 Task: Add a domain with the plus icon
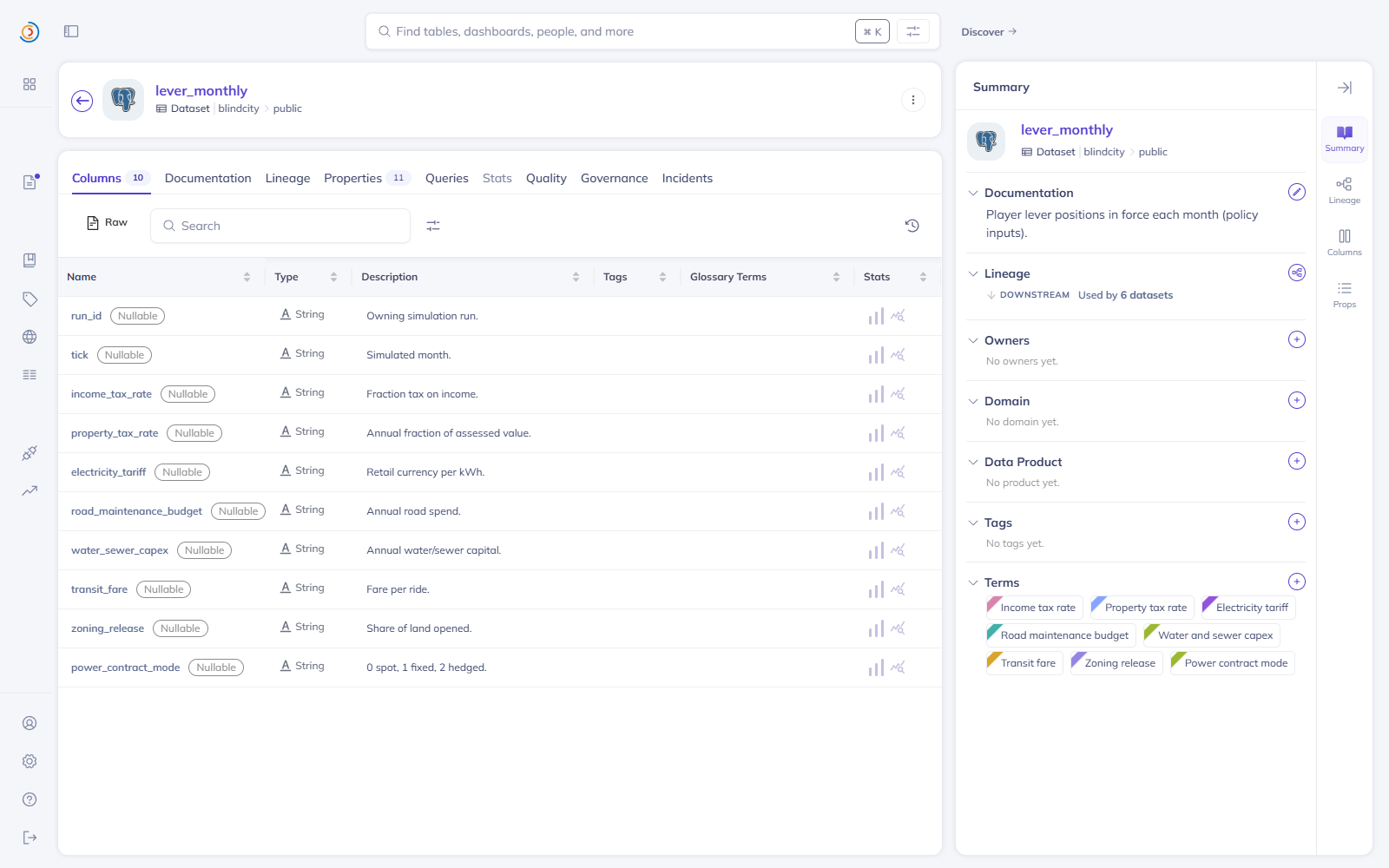(1297, 400)
